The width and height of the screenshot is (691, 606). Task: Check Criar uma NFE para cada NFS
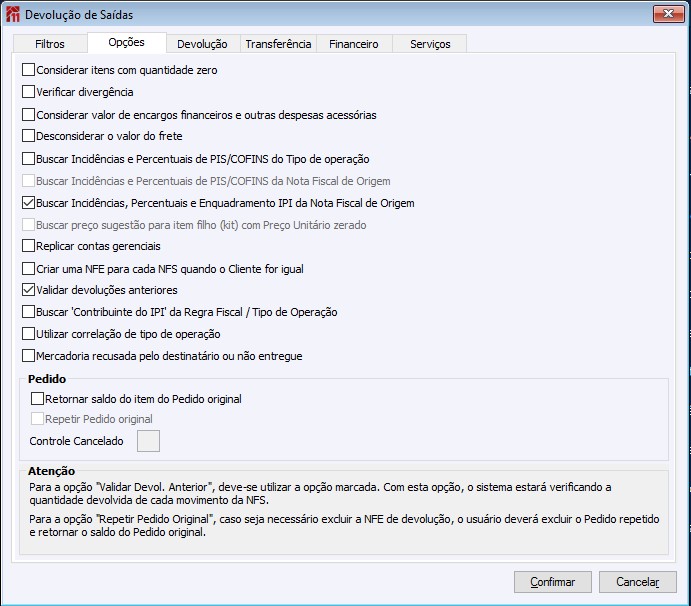coord(29,269)
